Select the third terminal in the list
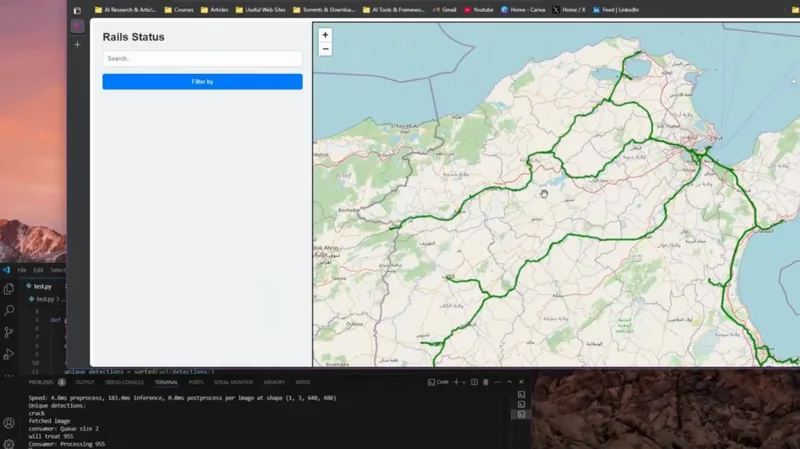Viewport: 800px width, 449px height. (521, 415)
